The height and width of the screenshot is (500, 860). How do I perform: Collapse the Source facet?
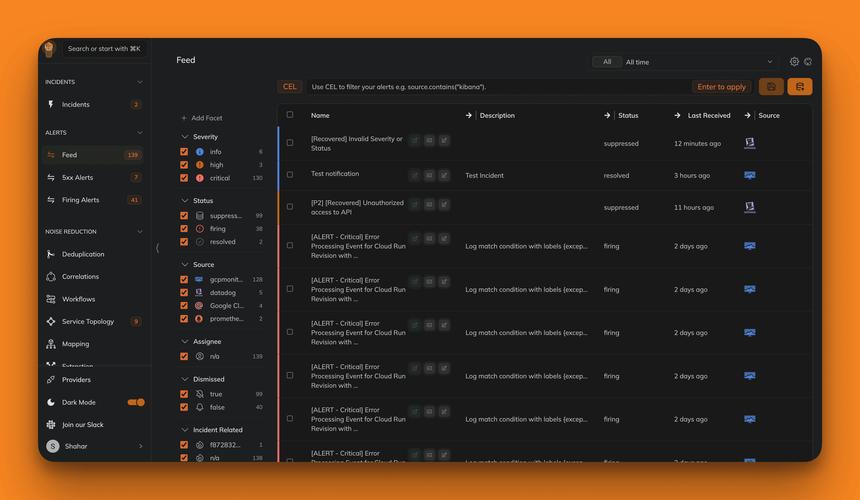tap(185, 264)
